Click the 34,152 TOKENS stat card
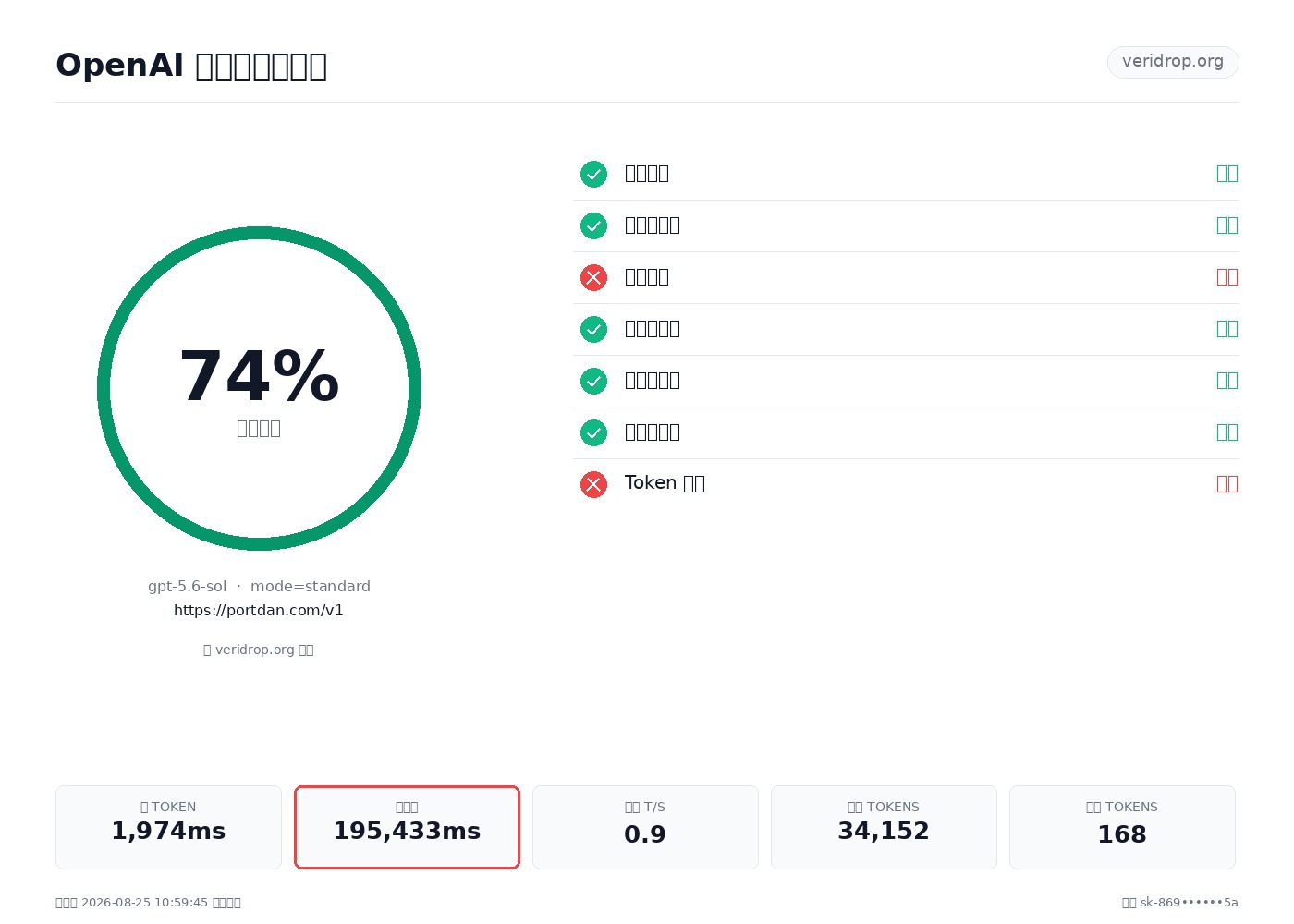 (x=884, y=827)
